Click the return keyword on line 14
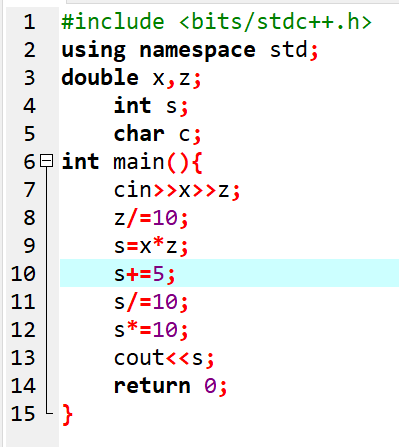Viewport: 399px width, 447px height. coord(152,386)
